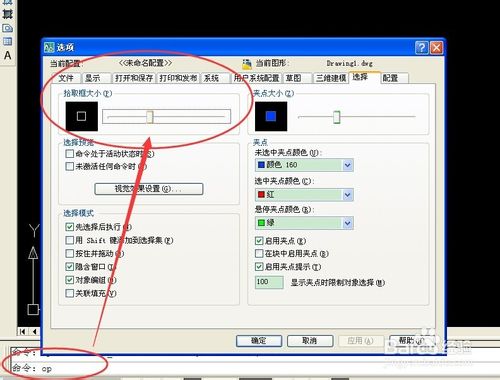Select the table tool in left toolbar

pyautogui.click(x=7, y=42)
